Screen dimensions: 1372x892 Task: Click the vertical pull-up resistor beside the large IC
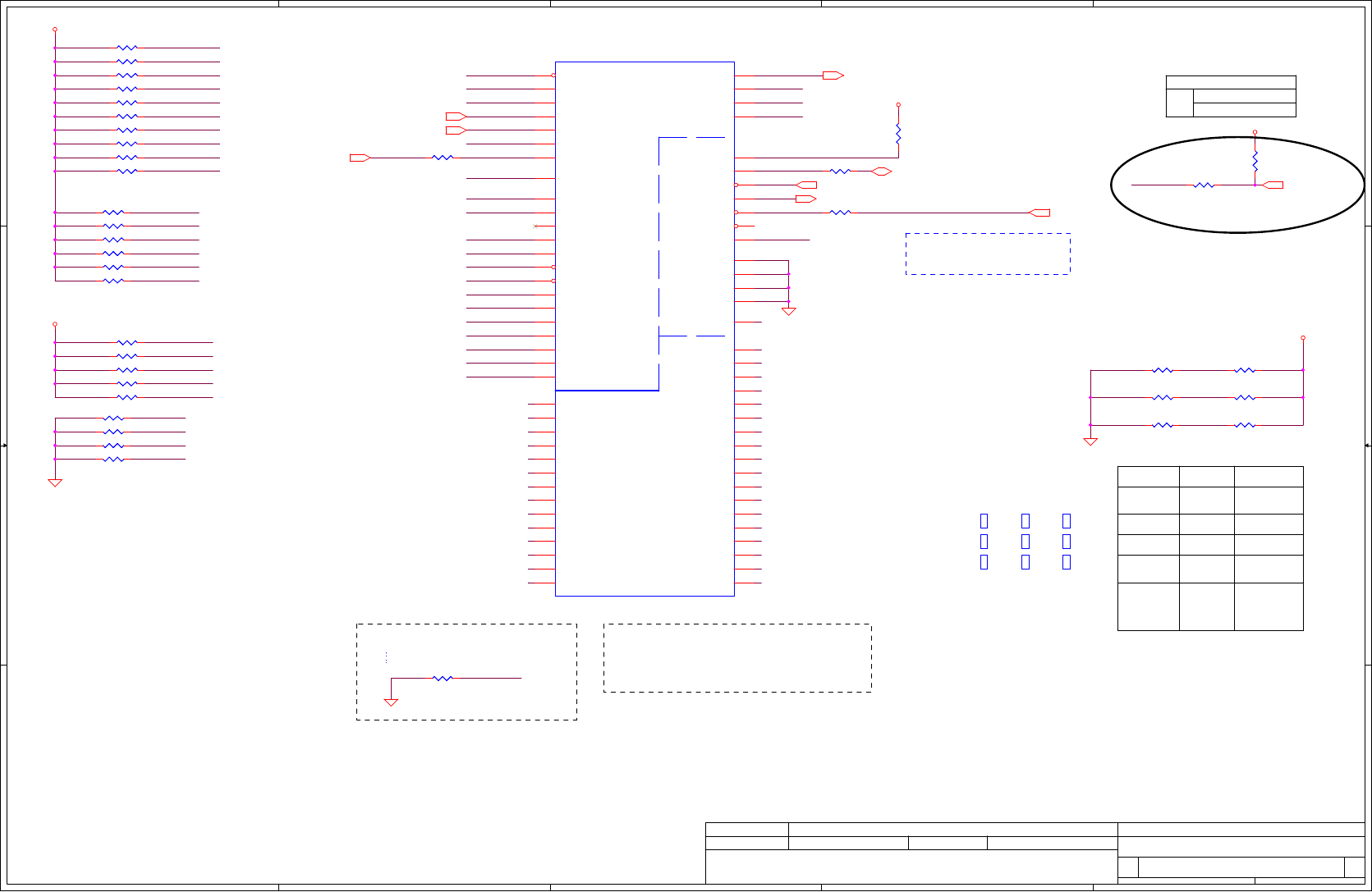(x=898, y=135)
